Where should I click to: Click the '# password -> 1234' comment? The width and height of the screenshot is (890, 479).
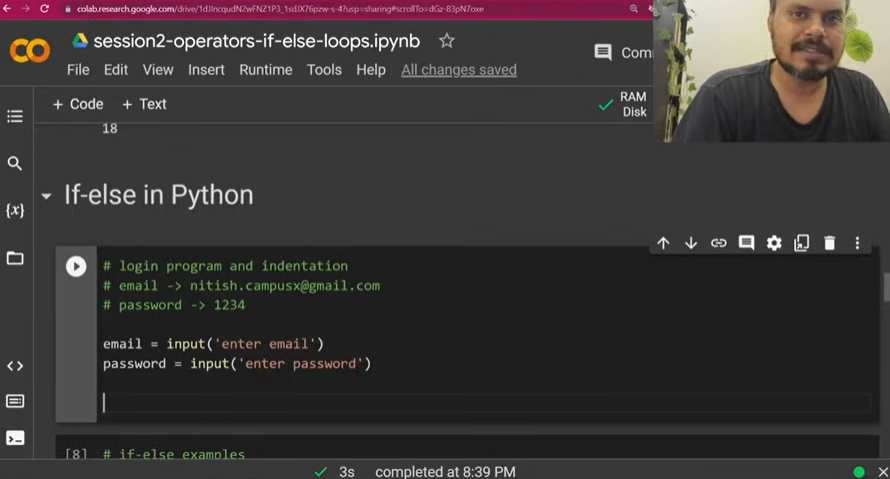click(174, 305)
